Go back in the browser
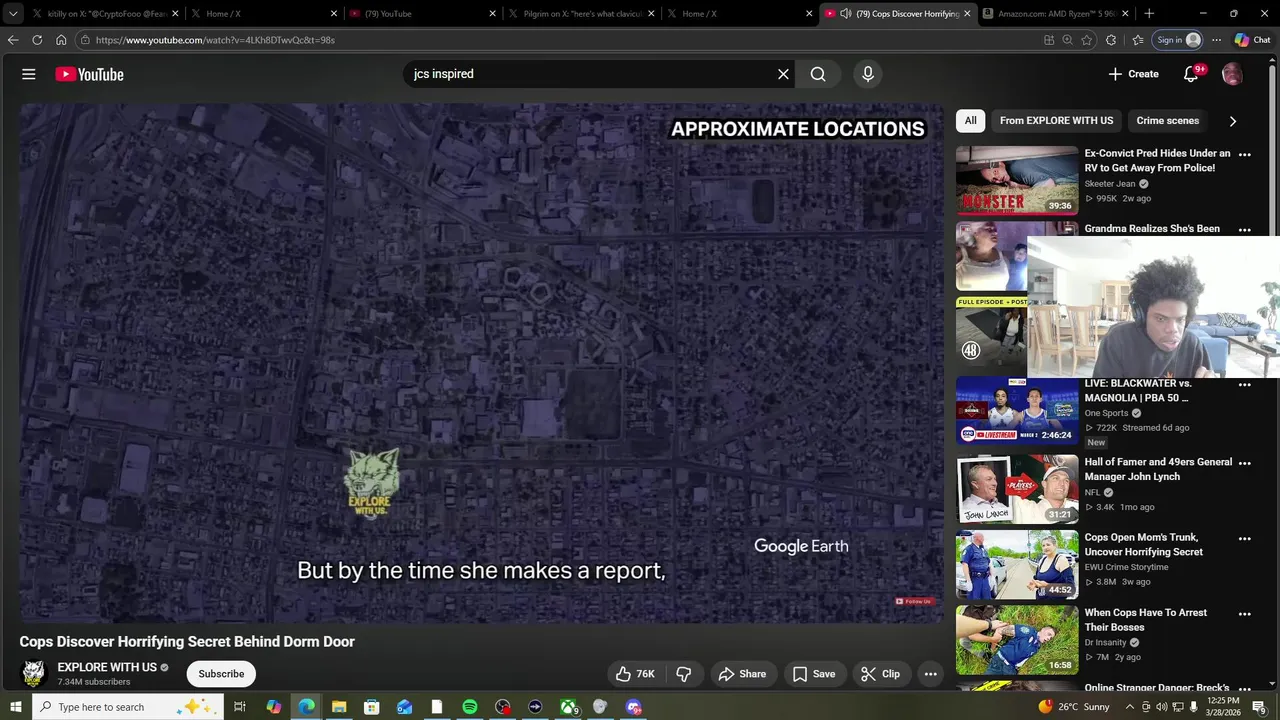Viewport: 1280px width, 720px height. point(13,40)
